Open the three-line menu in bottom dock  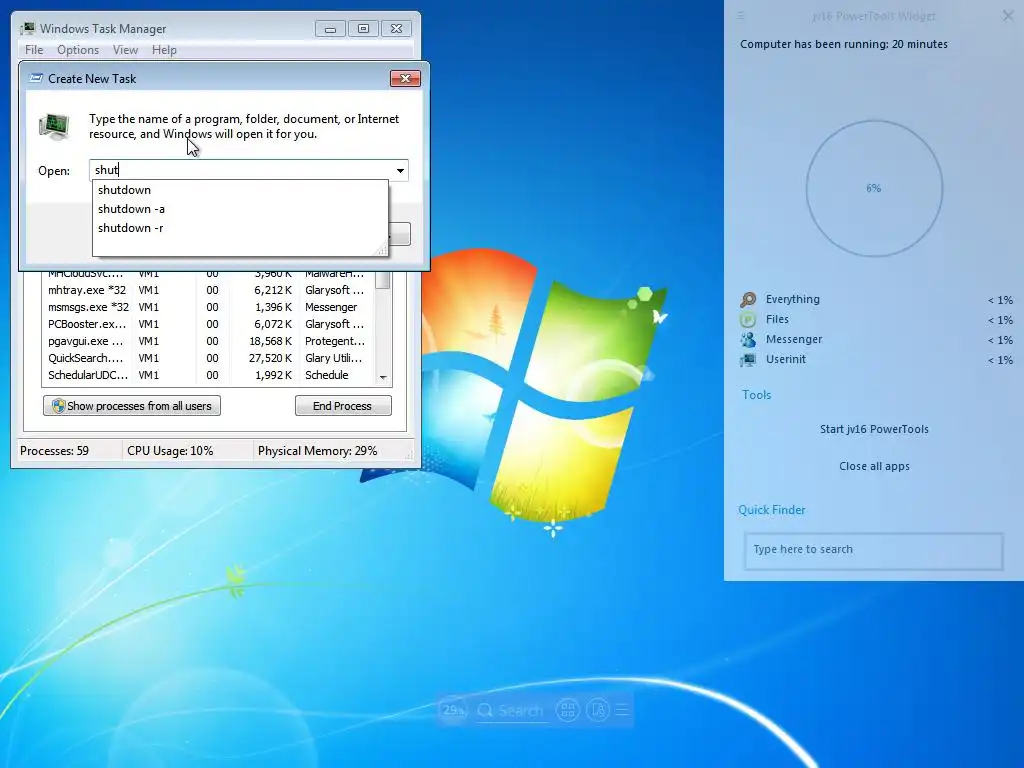(622, 710)
